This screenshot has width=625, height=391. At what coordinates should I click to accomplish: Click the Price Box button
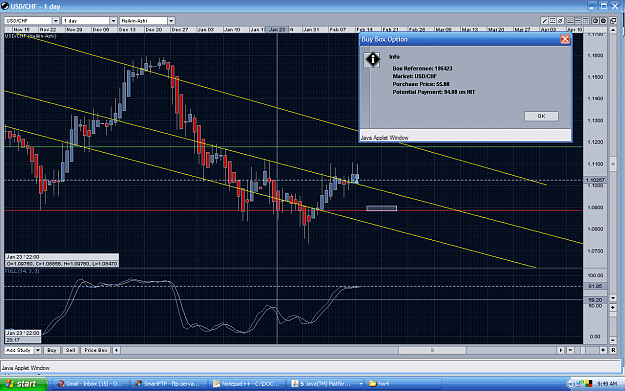[96, 350]
